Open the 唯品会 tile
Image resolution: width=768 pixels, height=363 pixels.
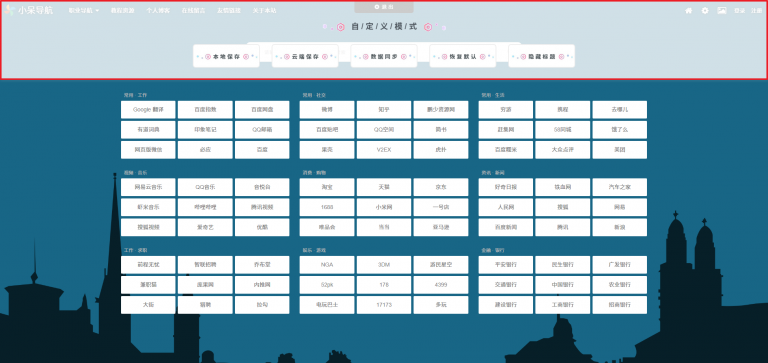[x=327, y=227]
